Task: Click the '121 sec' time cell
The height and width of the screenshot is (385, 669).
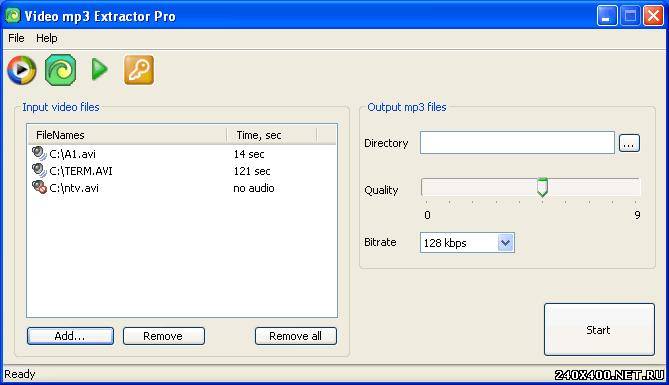Action: point(252,171)
